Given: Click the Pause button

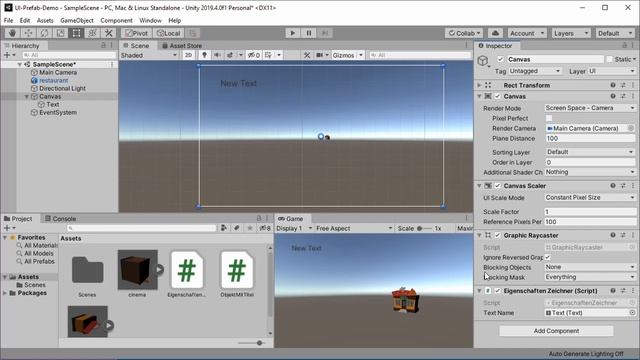Looking at the screenshot, I should click(x=309, y=33).
